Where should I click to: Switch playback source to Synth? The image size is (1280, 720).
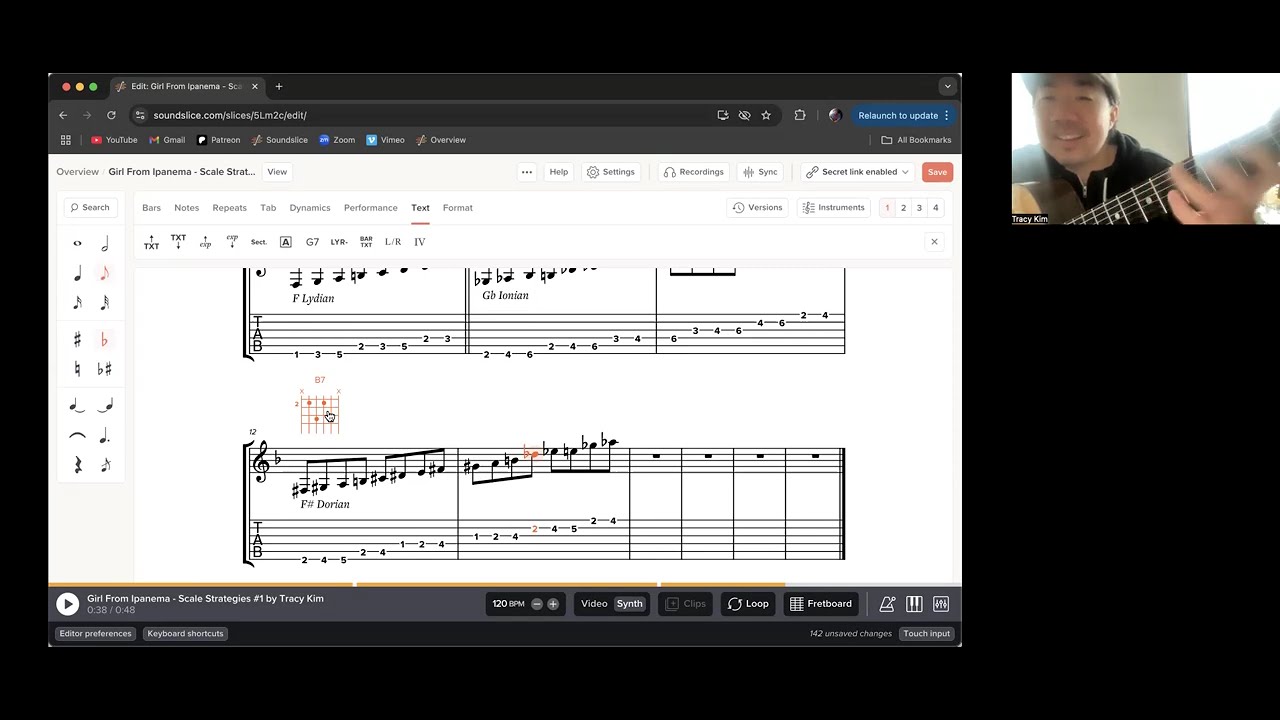(x=629, y=604)
